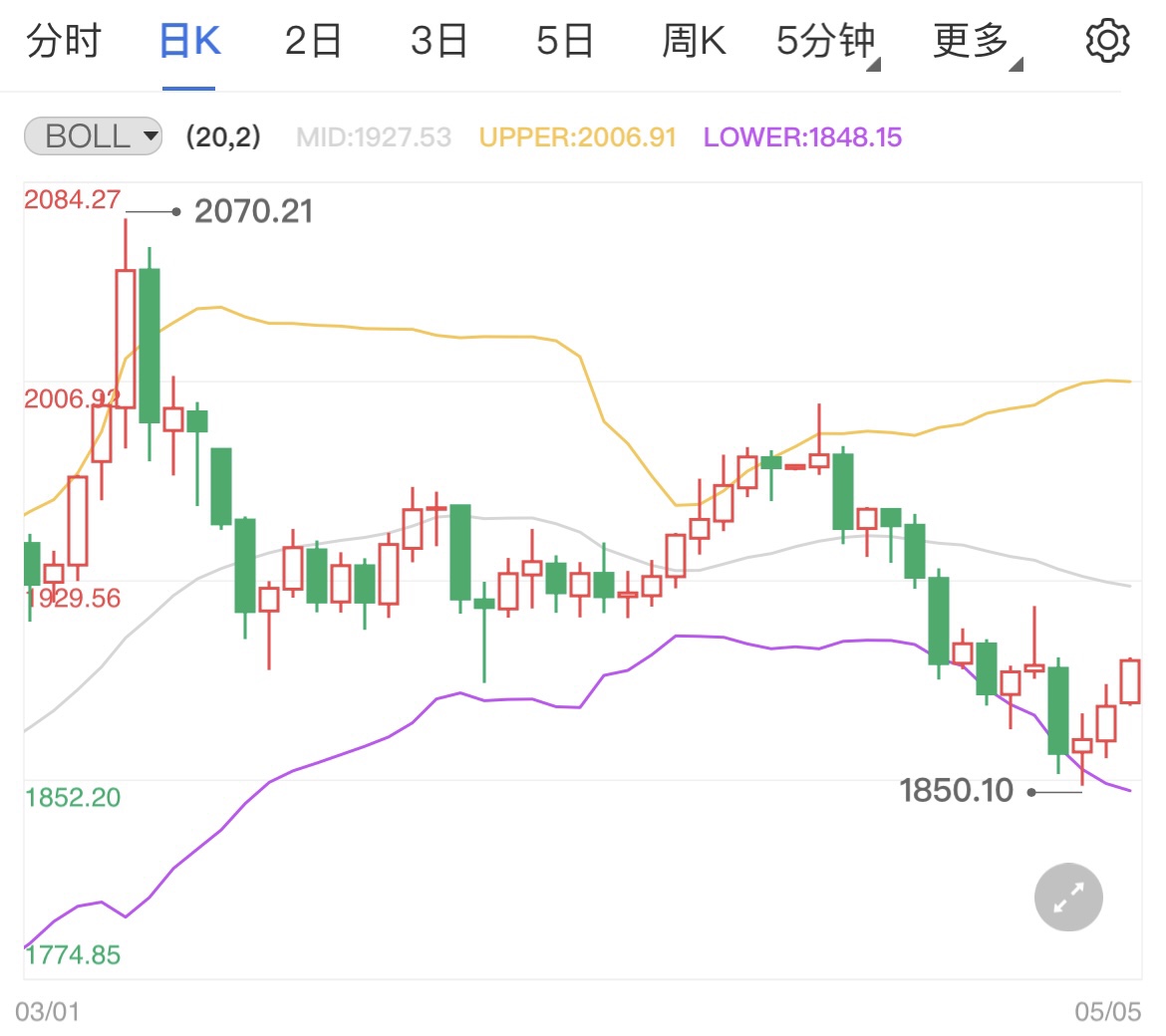Switch to the 分时 tab
Image resolution: width=1166 pixels, height=1036 pixels.
63,41
